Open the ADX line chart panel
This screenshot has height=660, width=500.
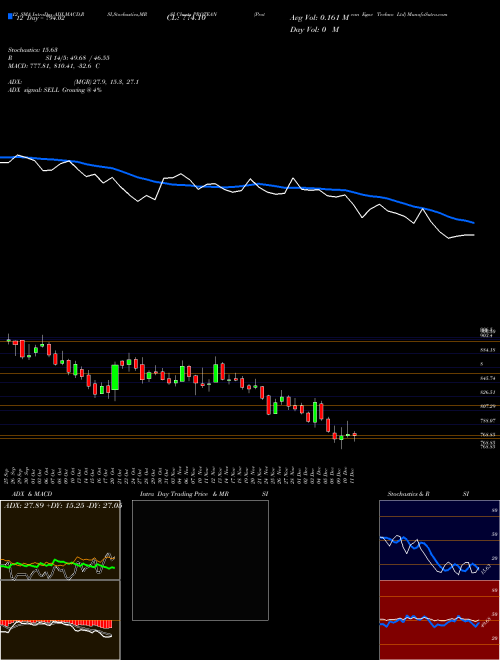coord(60,540)
